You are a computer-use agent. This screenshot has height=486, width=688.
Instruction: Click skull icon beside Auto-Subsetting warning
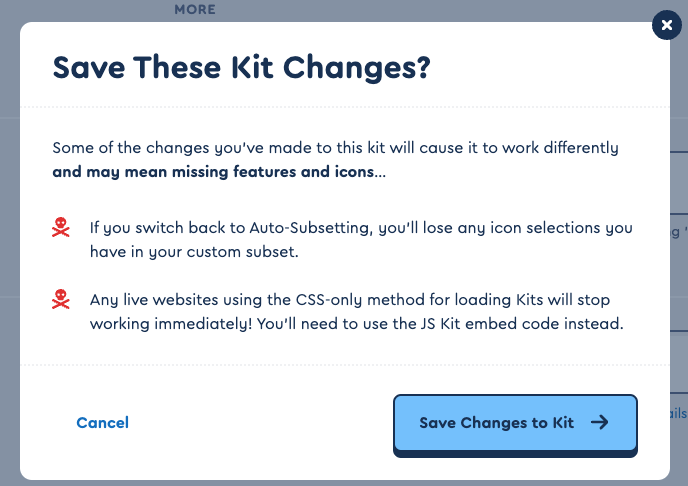pyautogui.click(x=61, y=228)
